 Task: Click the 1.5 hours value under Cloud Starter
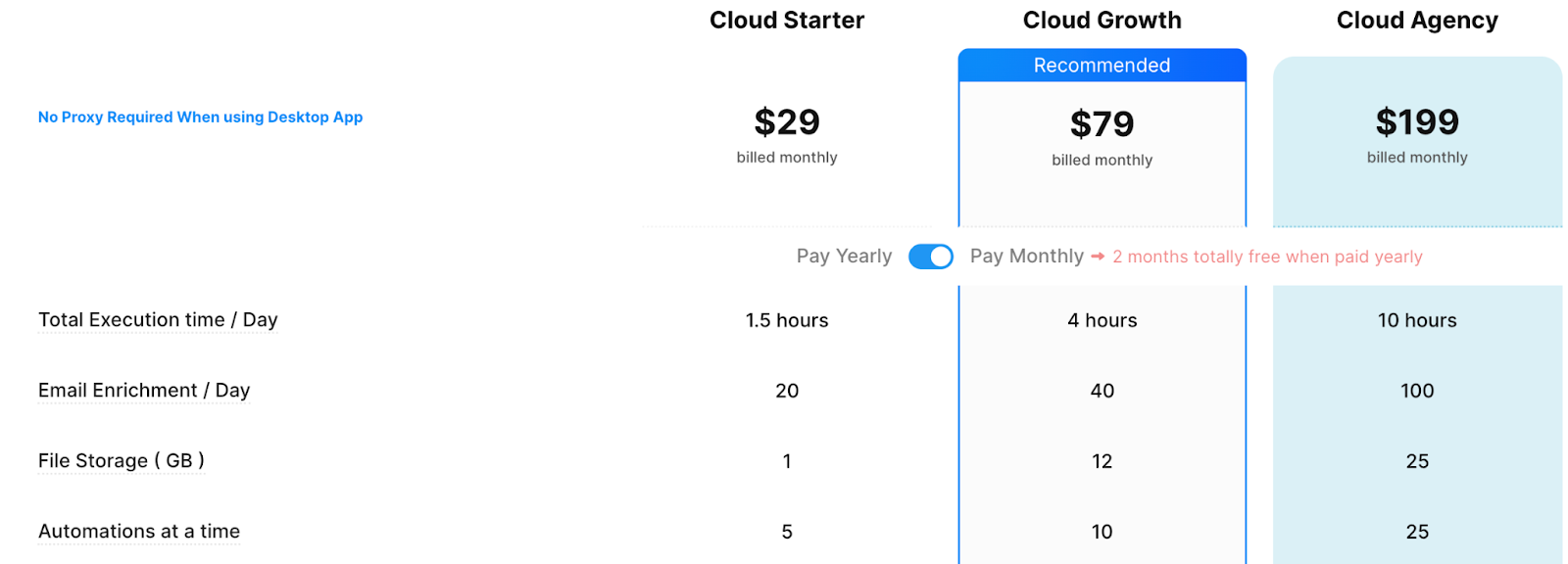(x=786, y=320)
